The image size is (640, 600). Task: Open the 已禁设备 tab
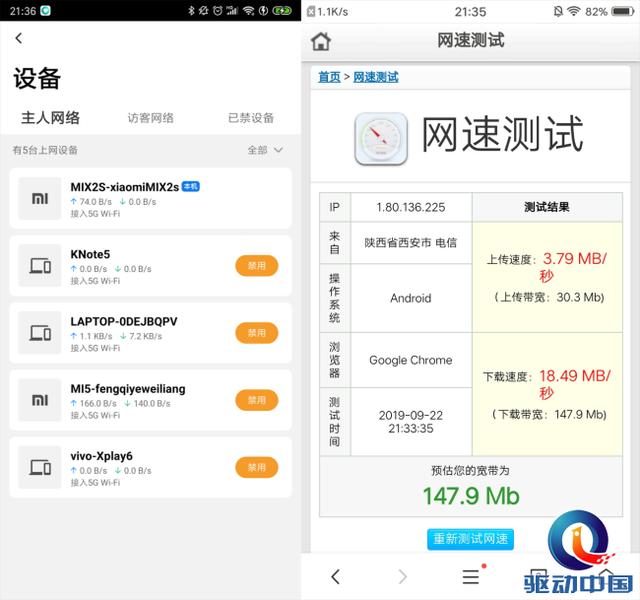pos(251,118)
